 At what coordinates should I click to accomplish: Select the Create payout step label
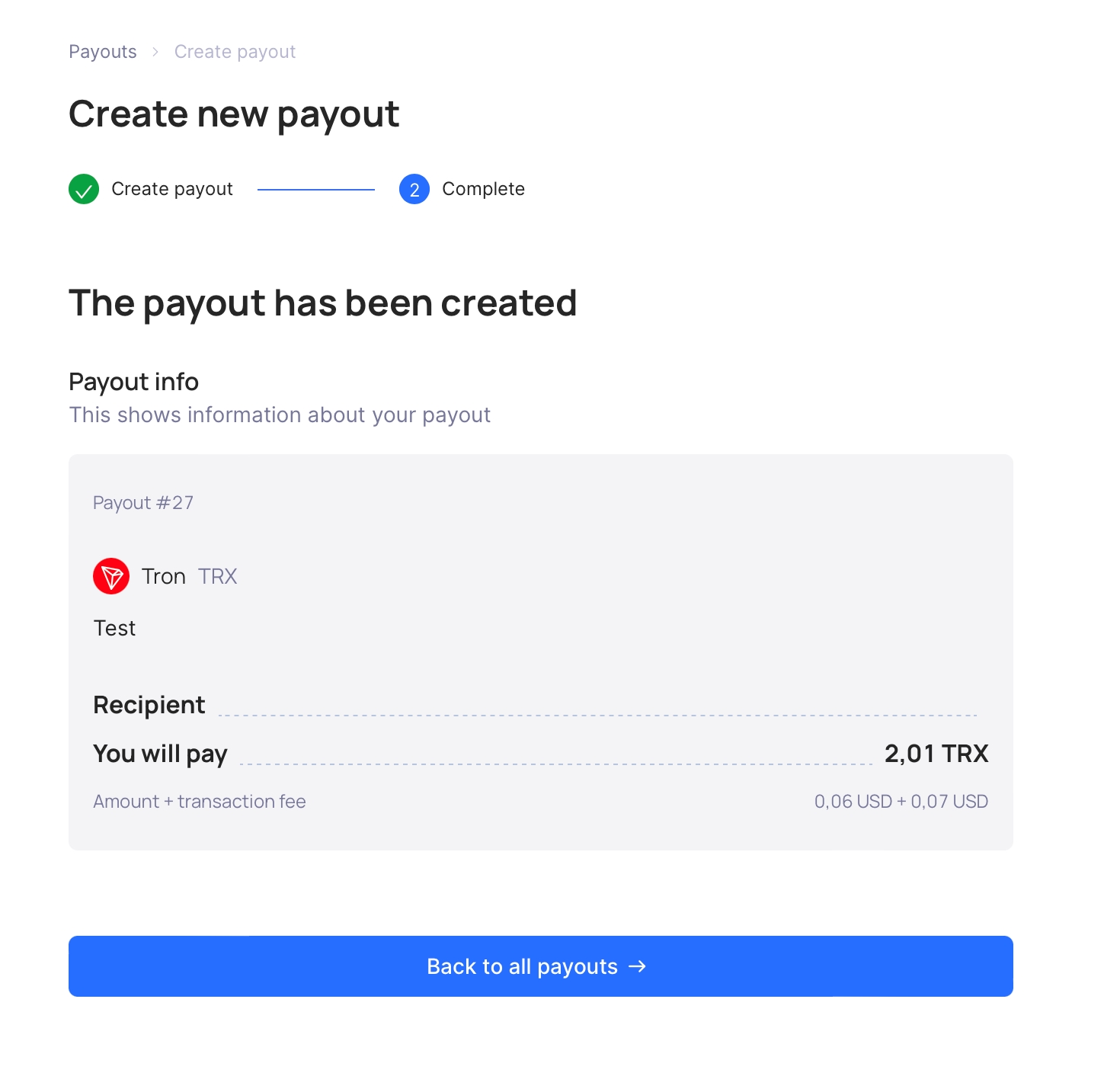(172, 189)
